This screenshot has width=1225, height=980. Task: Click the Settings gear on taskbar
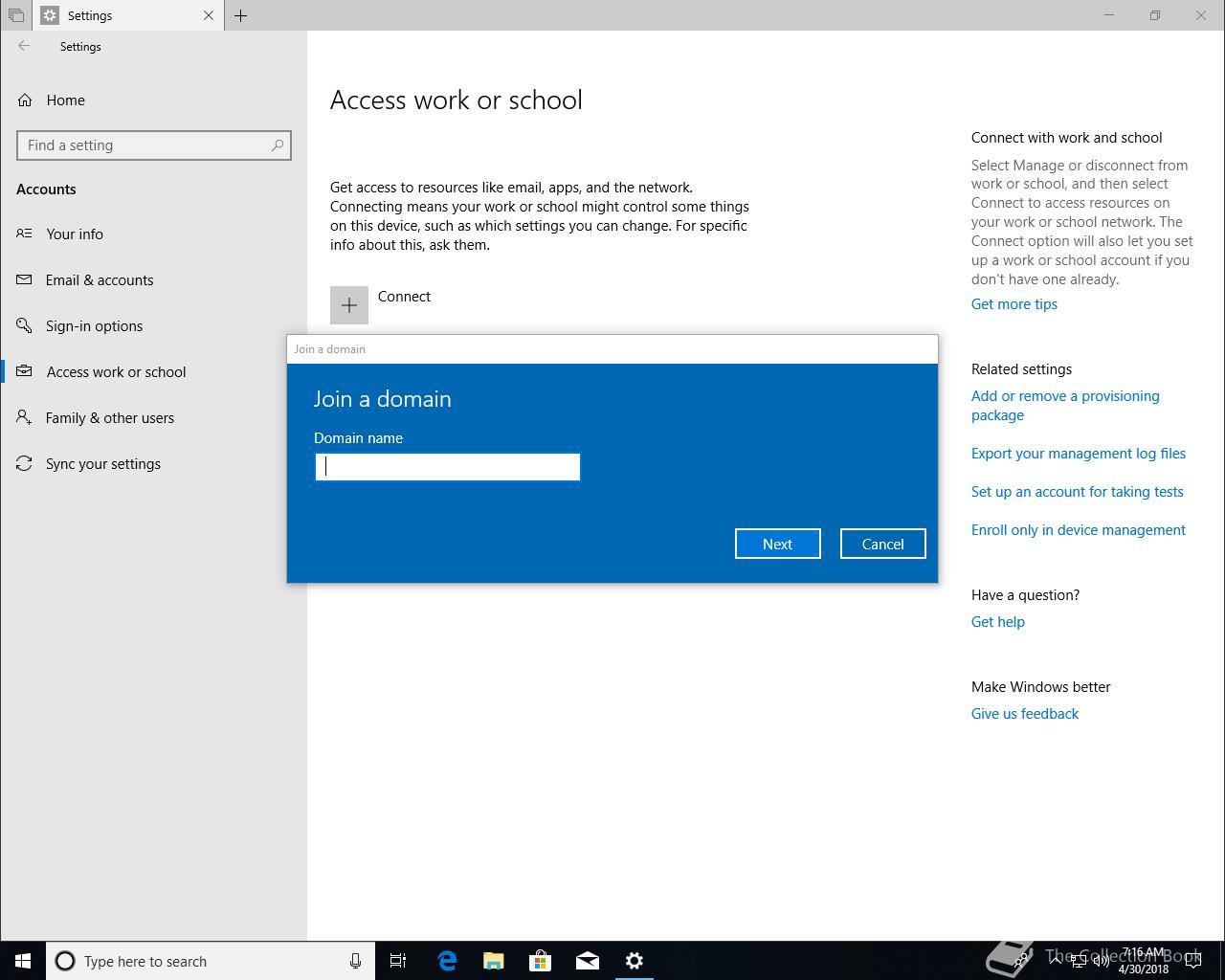click(x=635, y=961)
